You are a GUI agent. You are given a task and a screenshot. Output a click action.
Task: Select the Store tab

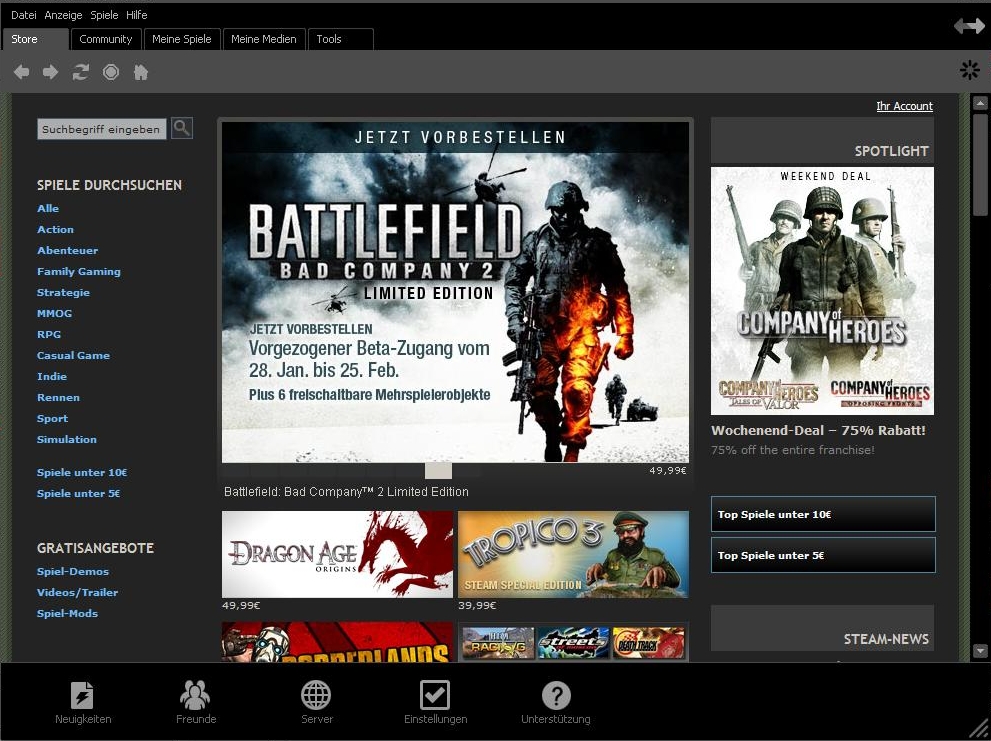click(35, 39)
